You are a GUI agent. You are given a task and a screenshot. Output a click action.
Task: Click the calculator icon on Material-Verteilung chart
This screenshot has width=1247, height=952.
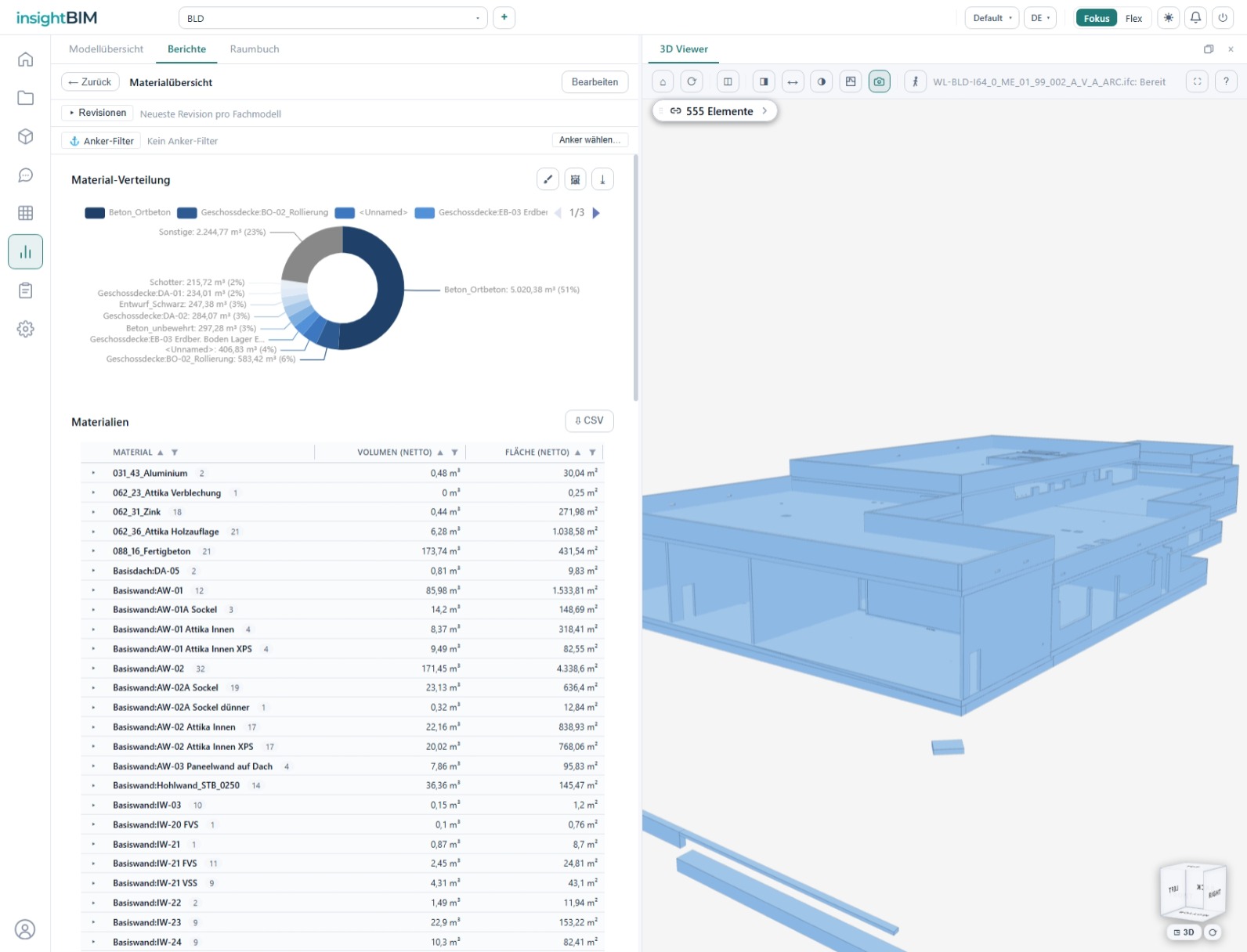pos(575,179)
